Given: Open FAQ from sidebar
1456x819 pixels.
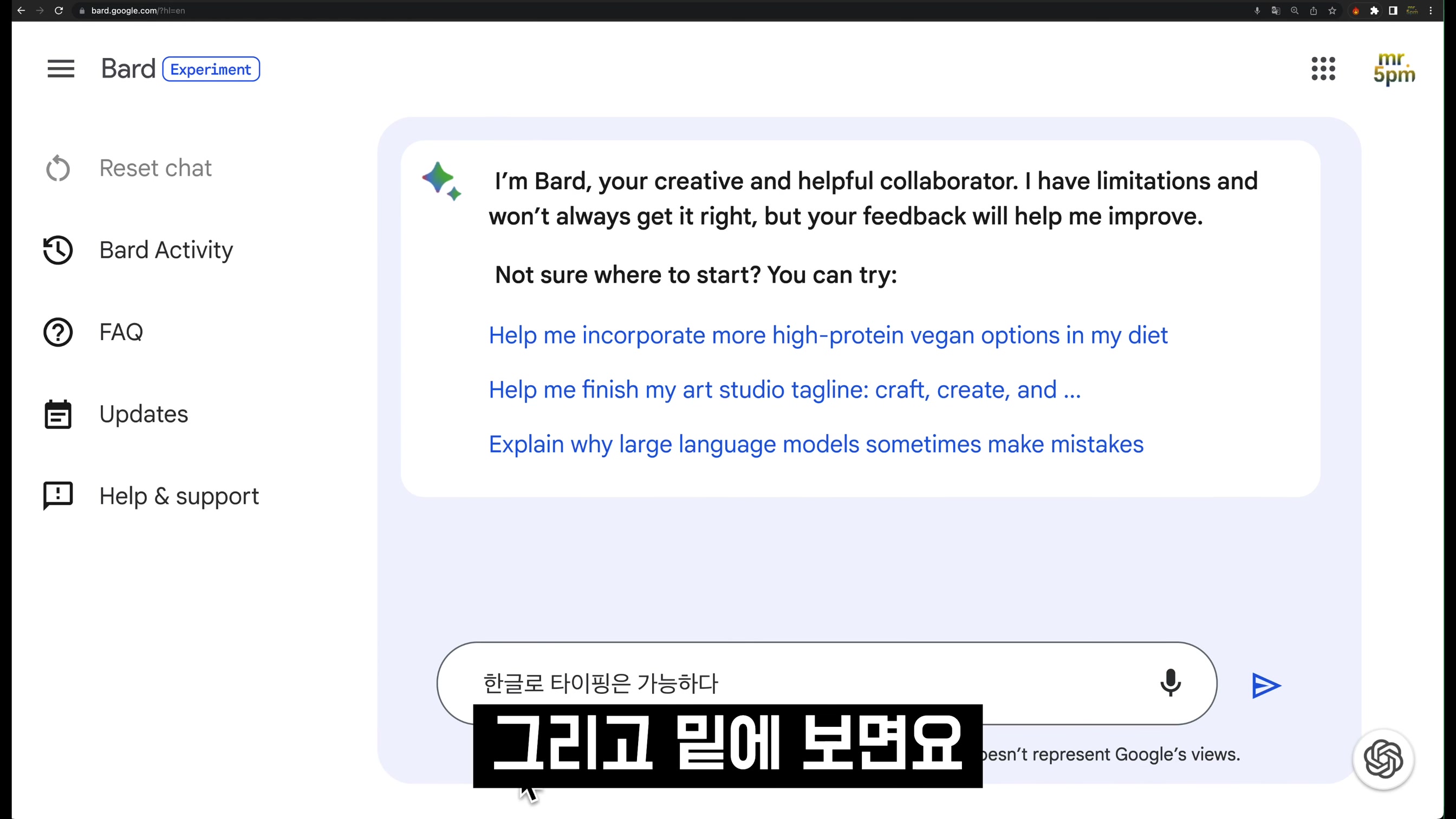Looking at the screenshot, I should [x=121, y=332].
